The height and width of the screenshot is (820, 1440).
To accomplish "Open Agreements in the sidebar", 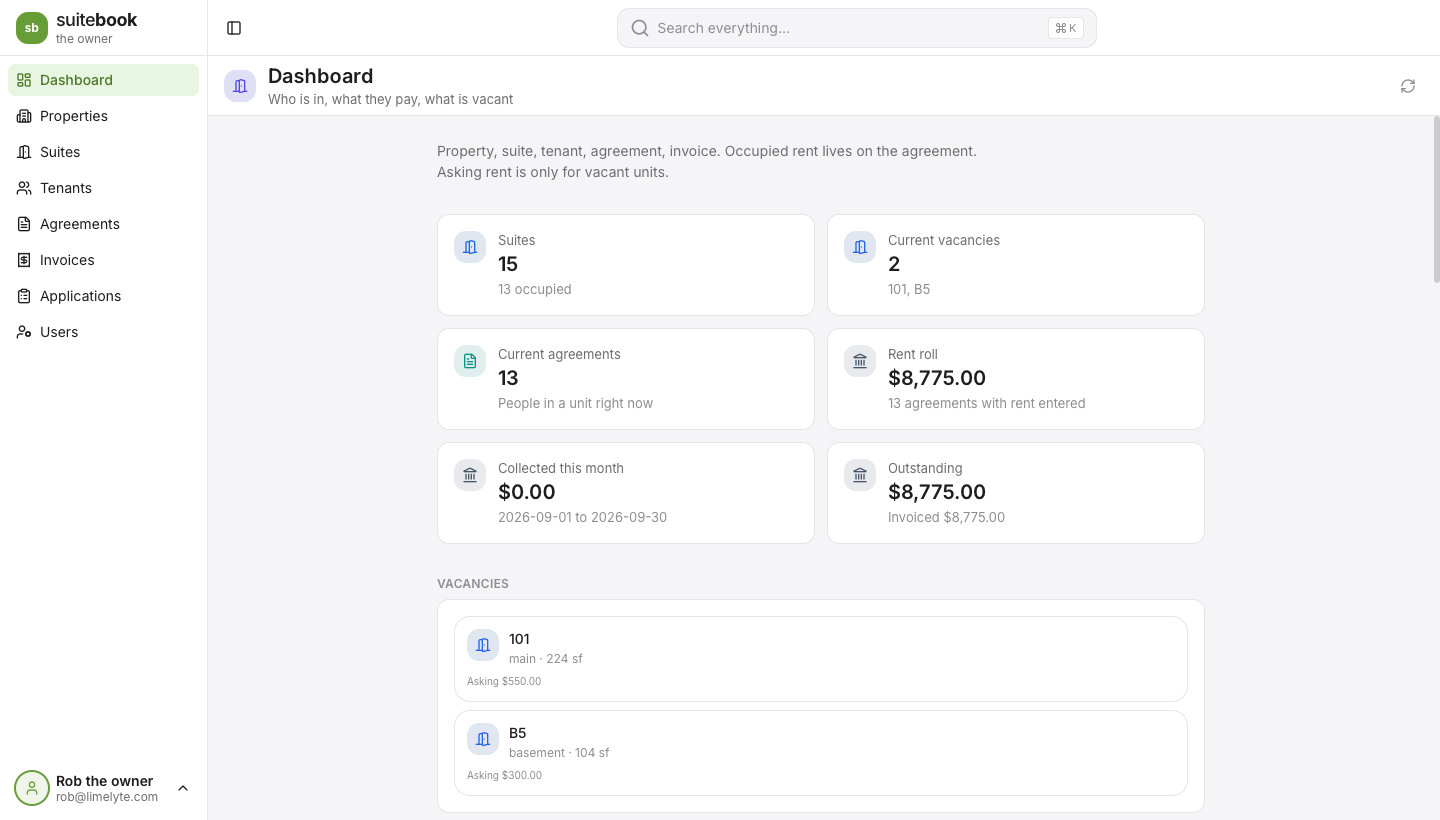I will coord(104,224).
